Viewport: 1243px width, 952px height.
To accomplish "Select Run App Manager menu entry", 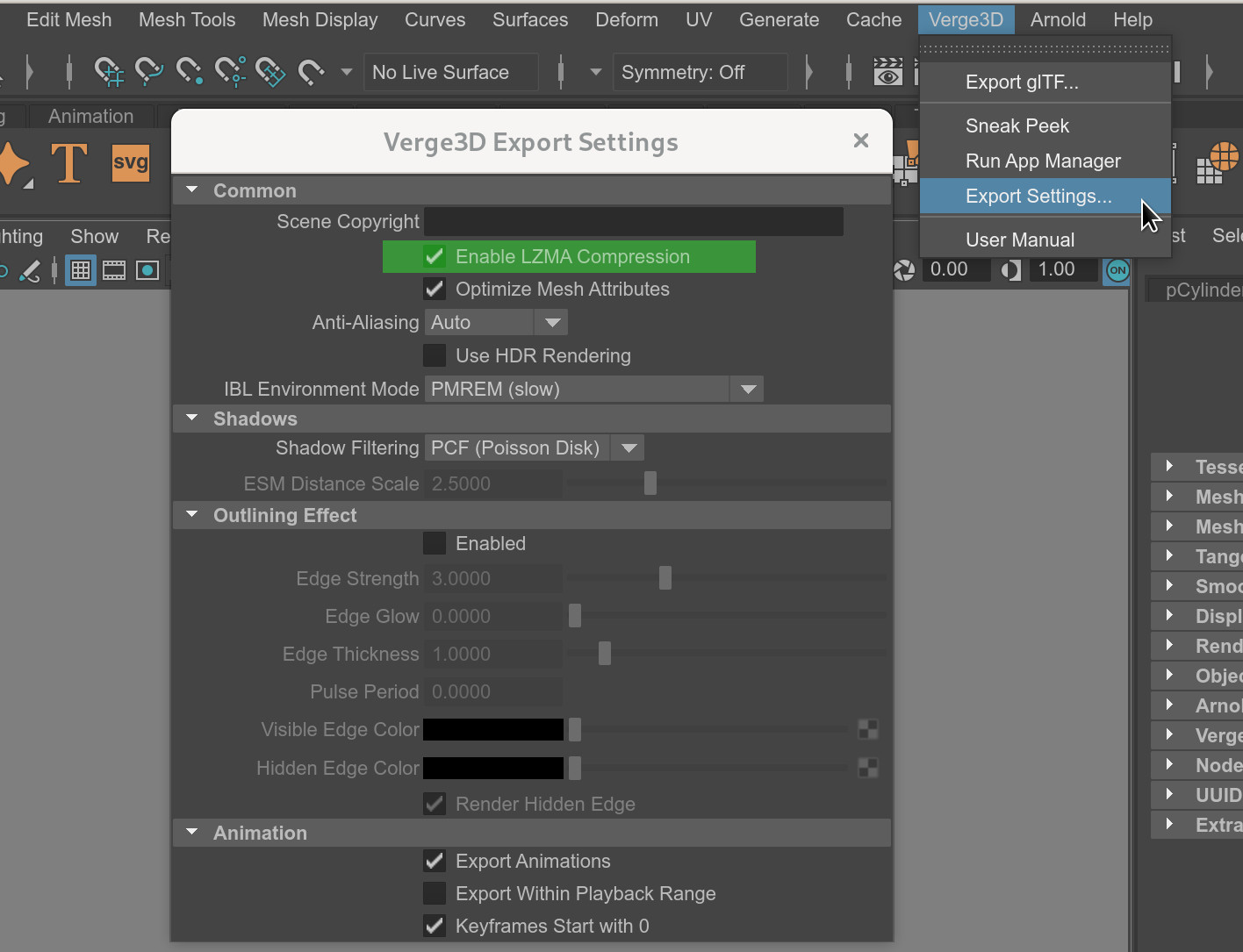I will 1045,161.
